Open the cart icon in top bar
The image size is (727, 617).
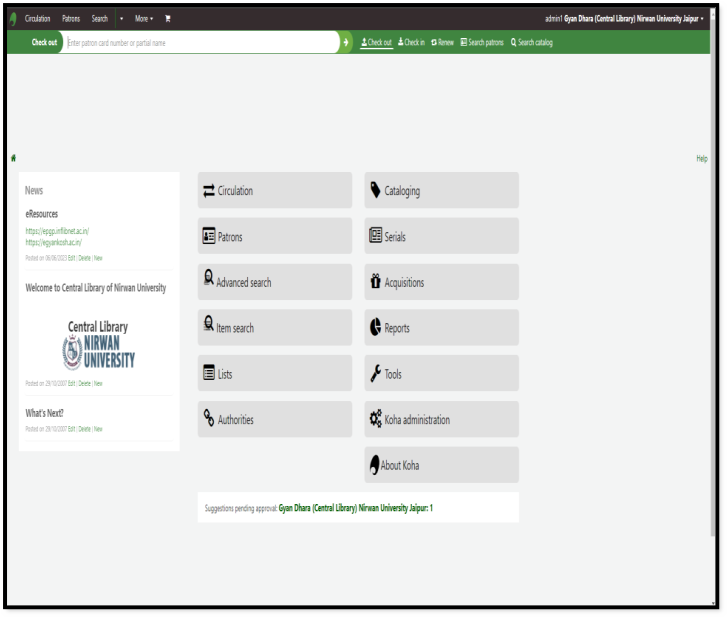(x=168, y=19)
